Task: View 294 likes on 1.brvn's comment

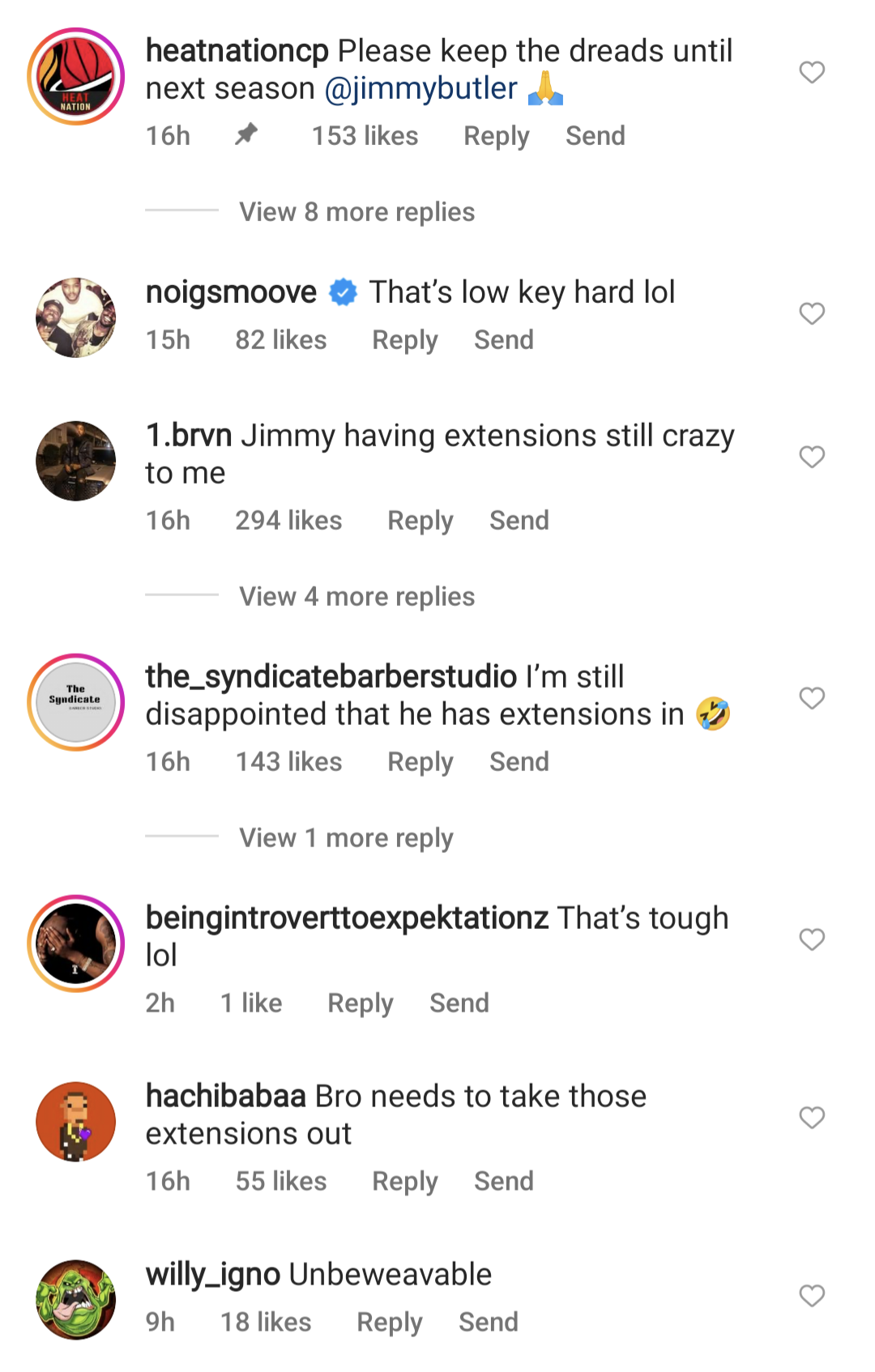Action: coord(289,520)
